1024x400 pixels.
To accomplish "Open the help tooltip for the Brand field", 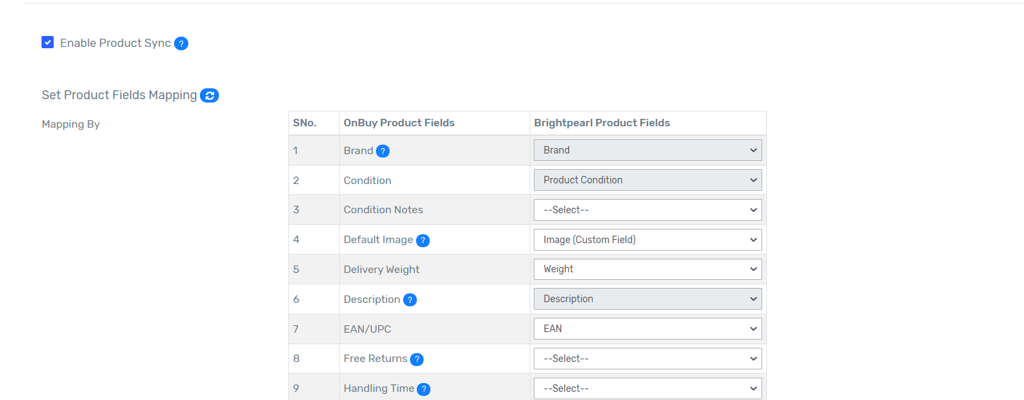I will point(383,151).
